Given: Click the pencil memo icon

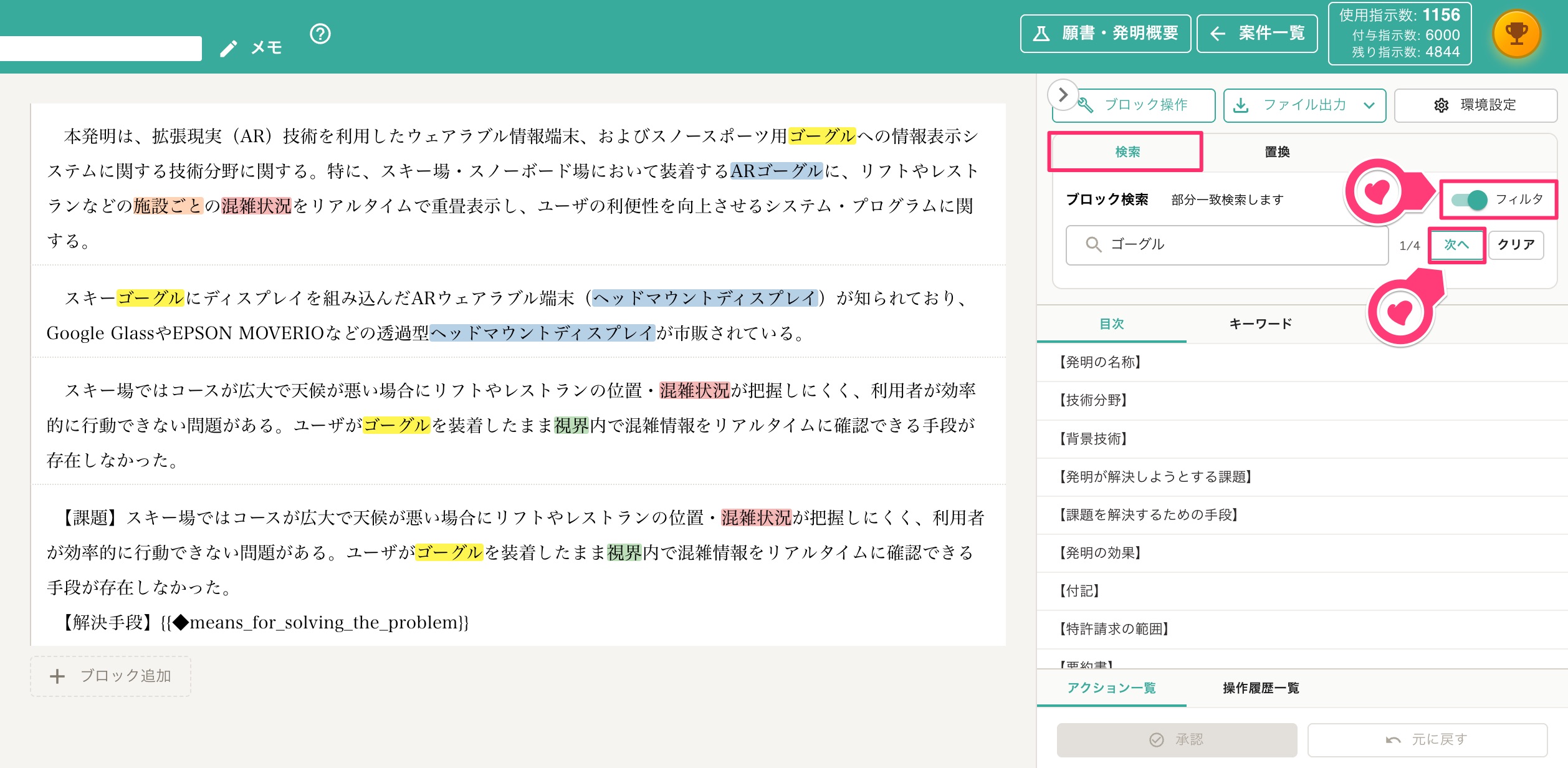Looking at the screenshot, I should pos(229,49).
